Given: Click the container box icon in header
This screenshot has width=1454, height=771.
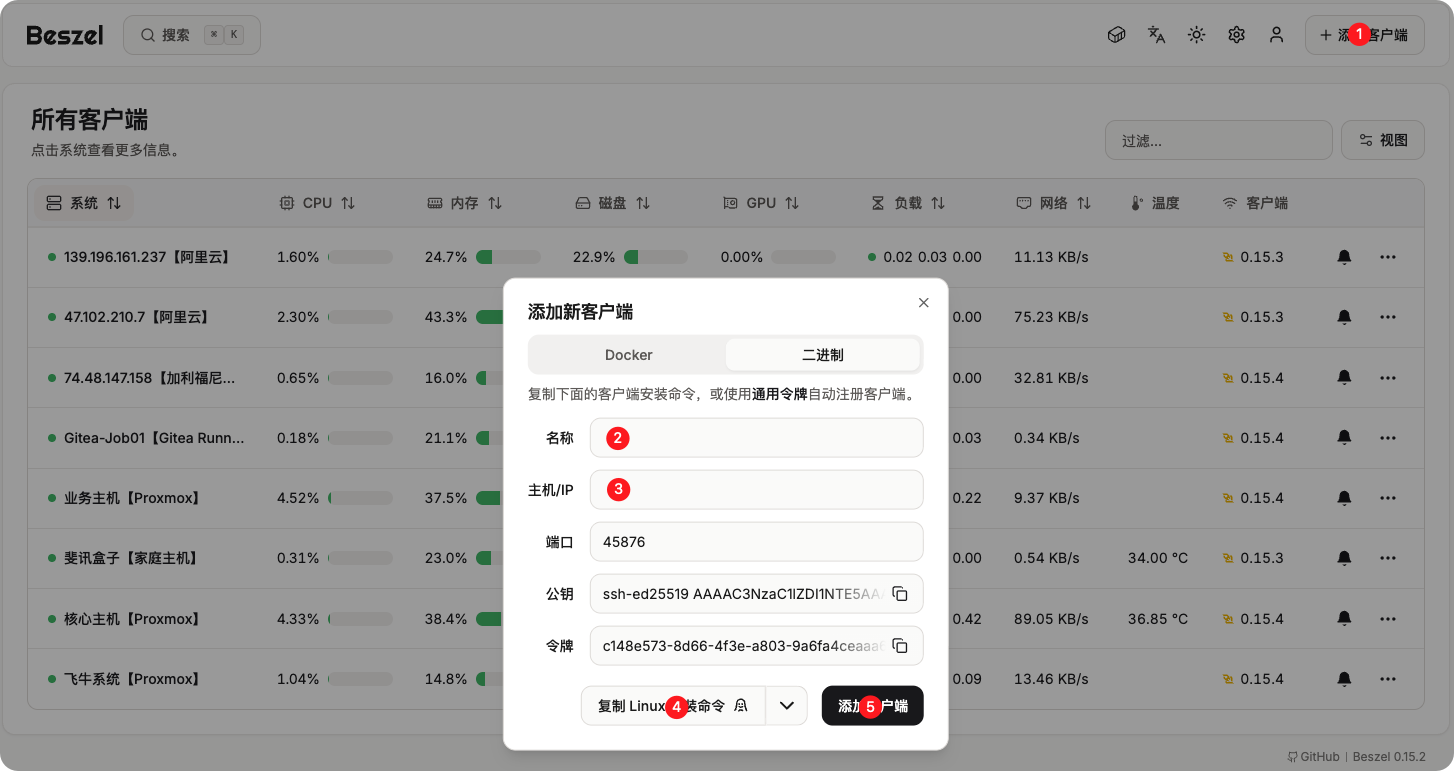Looking at the screenshot, I should pyautogui.click(x=1117, y=35).
